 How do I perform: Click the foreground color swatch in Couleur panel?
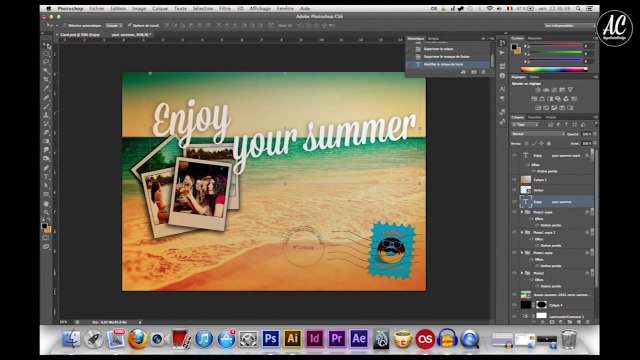(x=515, y=47)
